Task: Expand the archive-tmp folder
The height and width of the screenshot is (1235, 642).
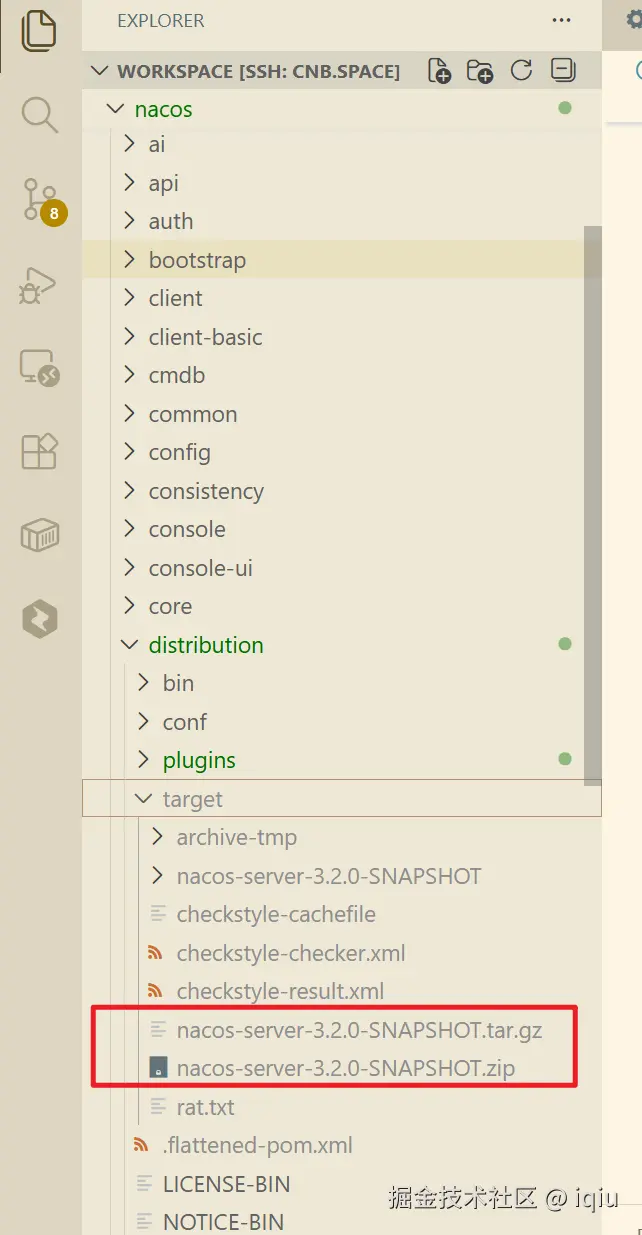Action: click(236, 838)
